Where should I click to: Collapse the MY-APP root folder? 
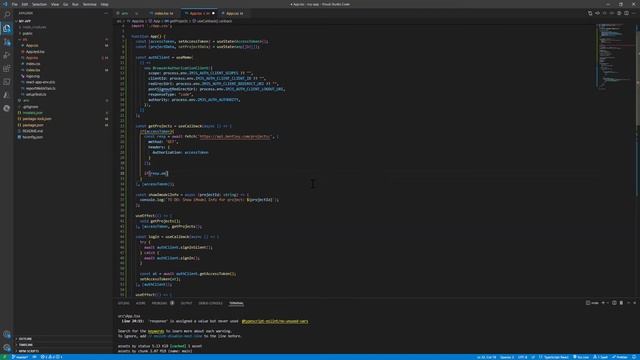[24, 21]
